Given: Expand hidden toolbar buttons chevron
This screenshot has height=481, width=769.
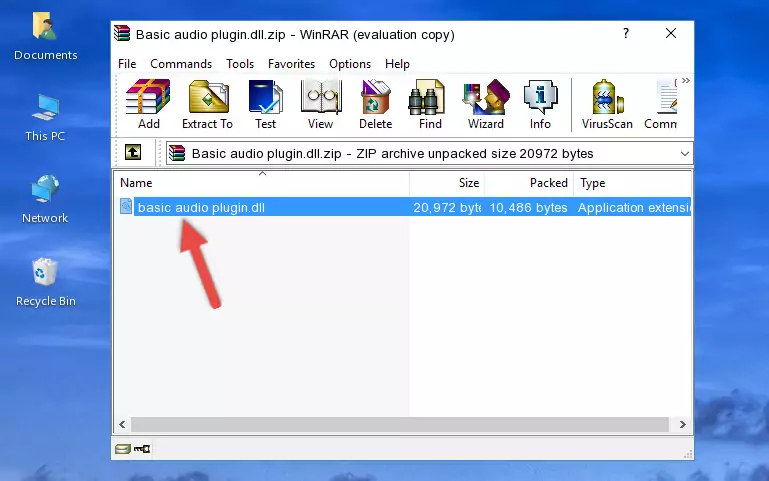Looking at the screenshot, I should tap(686, 80).
